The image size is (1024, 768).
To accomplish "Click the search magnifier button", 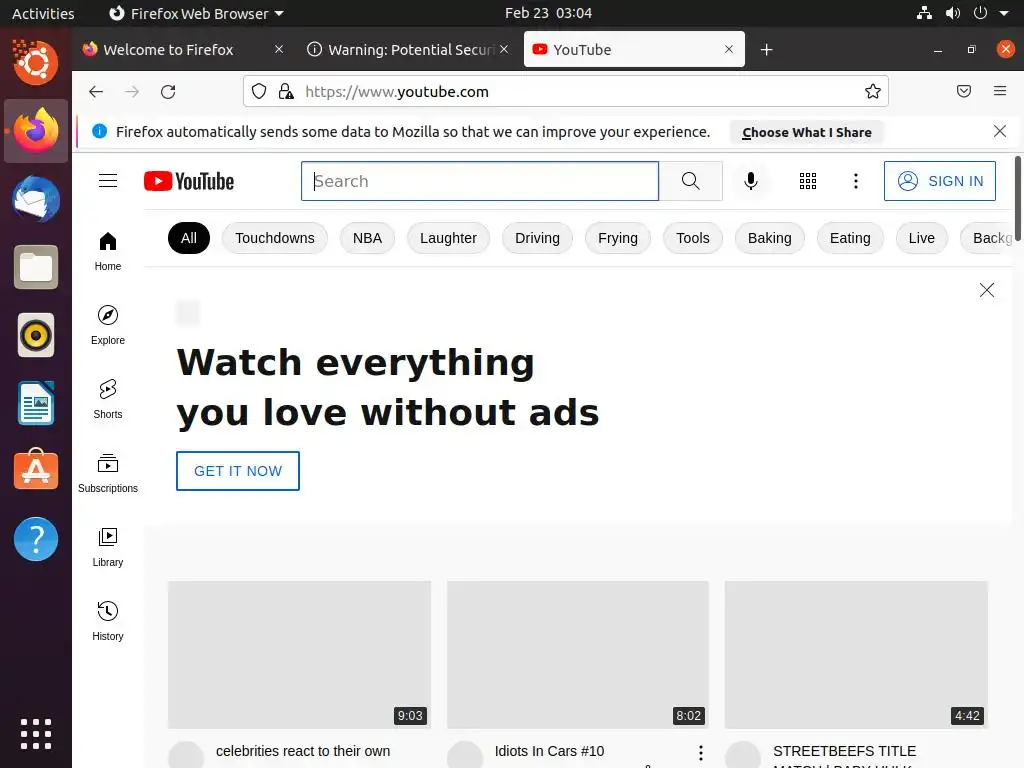I will pos(690,181).
